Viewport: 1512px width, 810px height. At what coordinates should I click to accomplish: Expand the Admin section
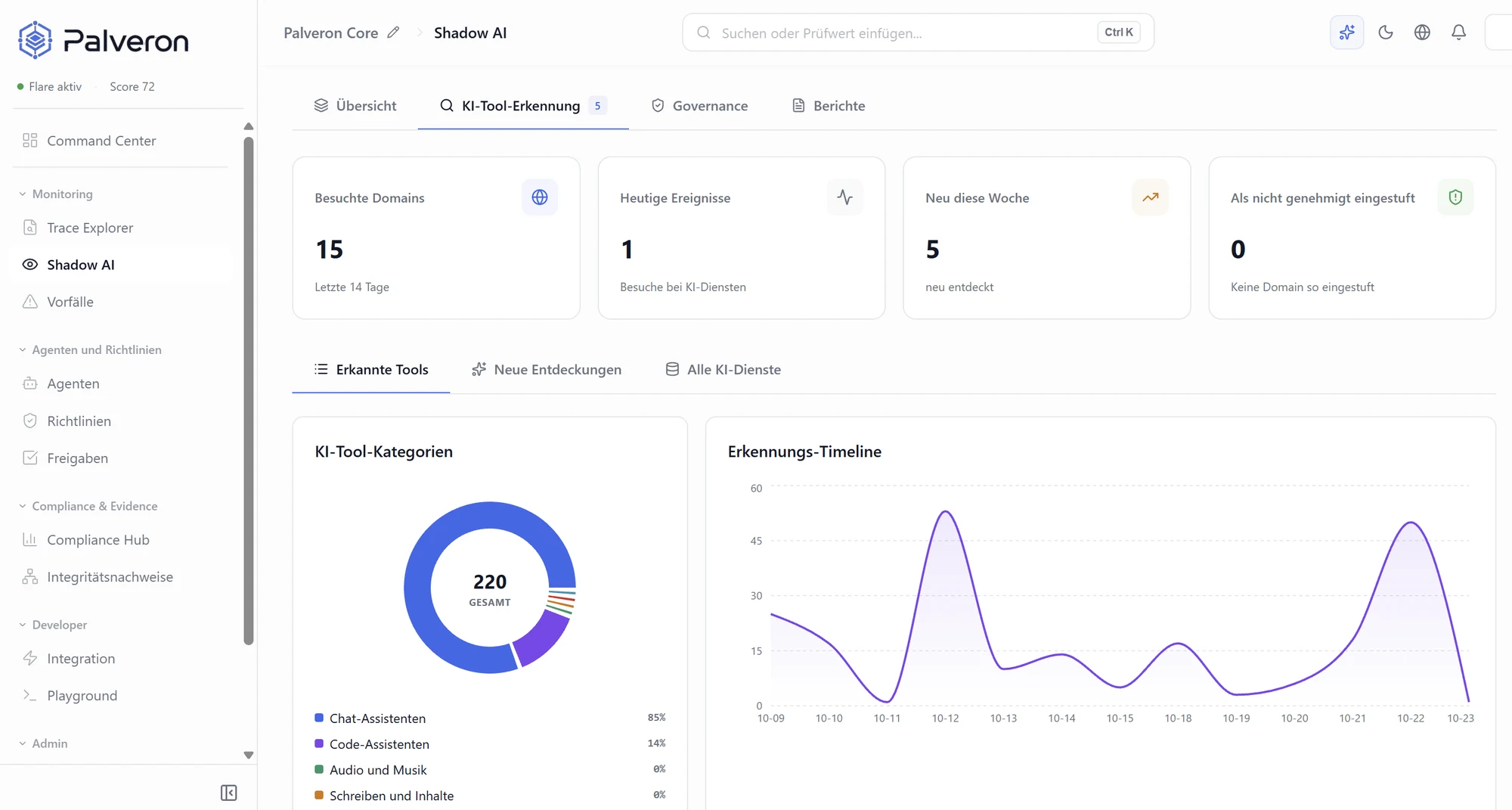43,743
